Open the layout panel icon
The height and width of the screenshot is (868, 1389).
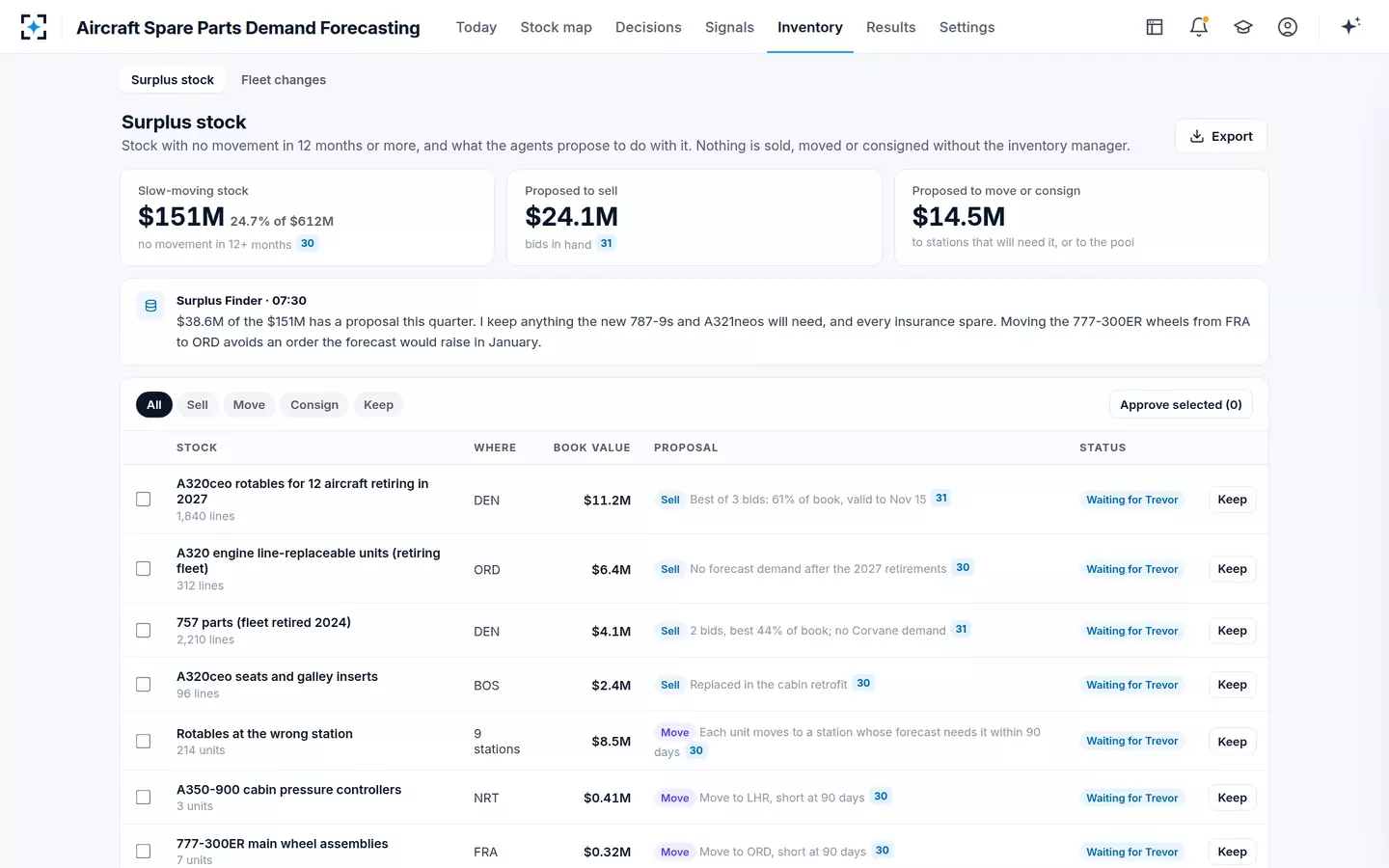pyautogui.click(x=1155, y=27)
